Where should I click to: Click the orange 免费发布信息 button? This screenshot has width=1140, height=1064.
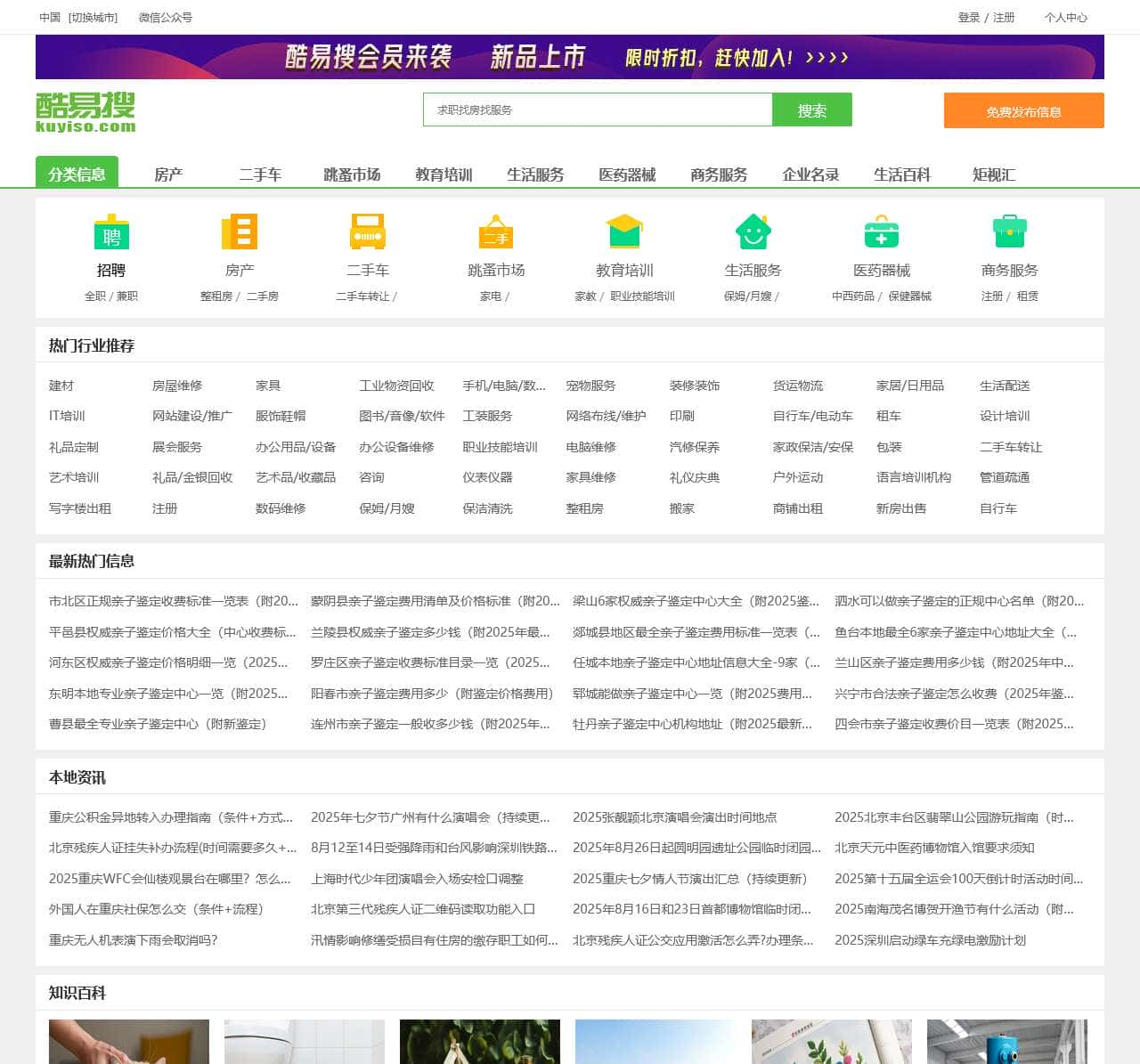click(1023, 111)
